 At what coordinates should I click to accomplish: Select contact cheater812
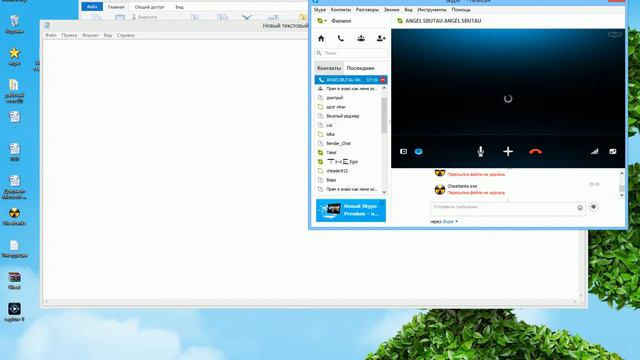(337, 171)
